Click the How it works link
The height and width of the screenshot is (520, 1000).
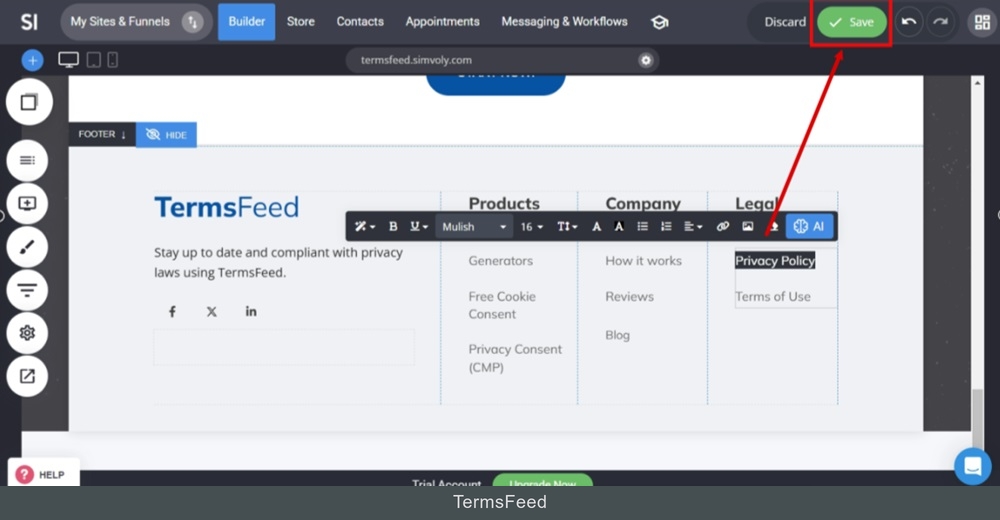pyautogui.click(x=643, y=260)
